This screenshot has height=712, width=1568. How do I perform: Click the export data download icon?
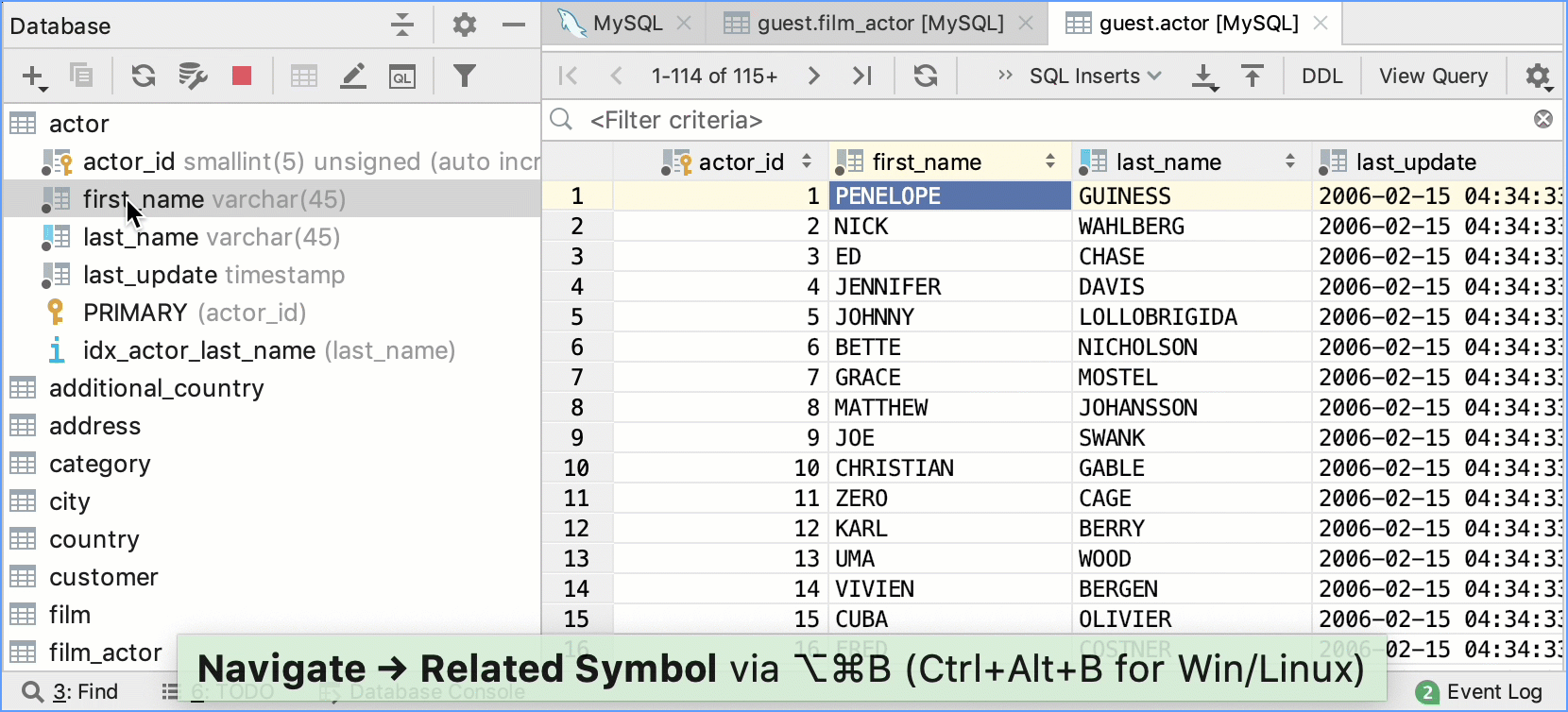[1204, 76]
